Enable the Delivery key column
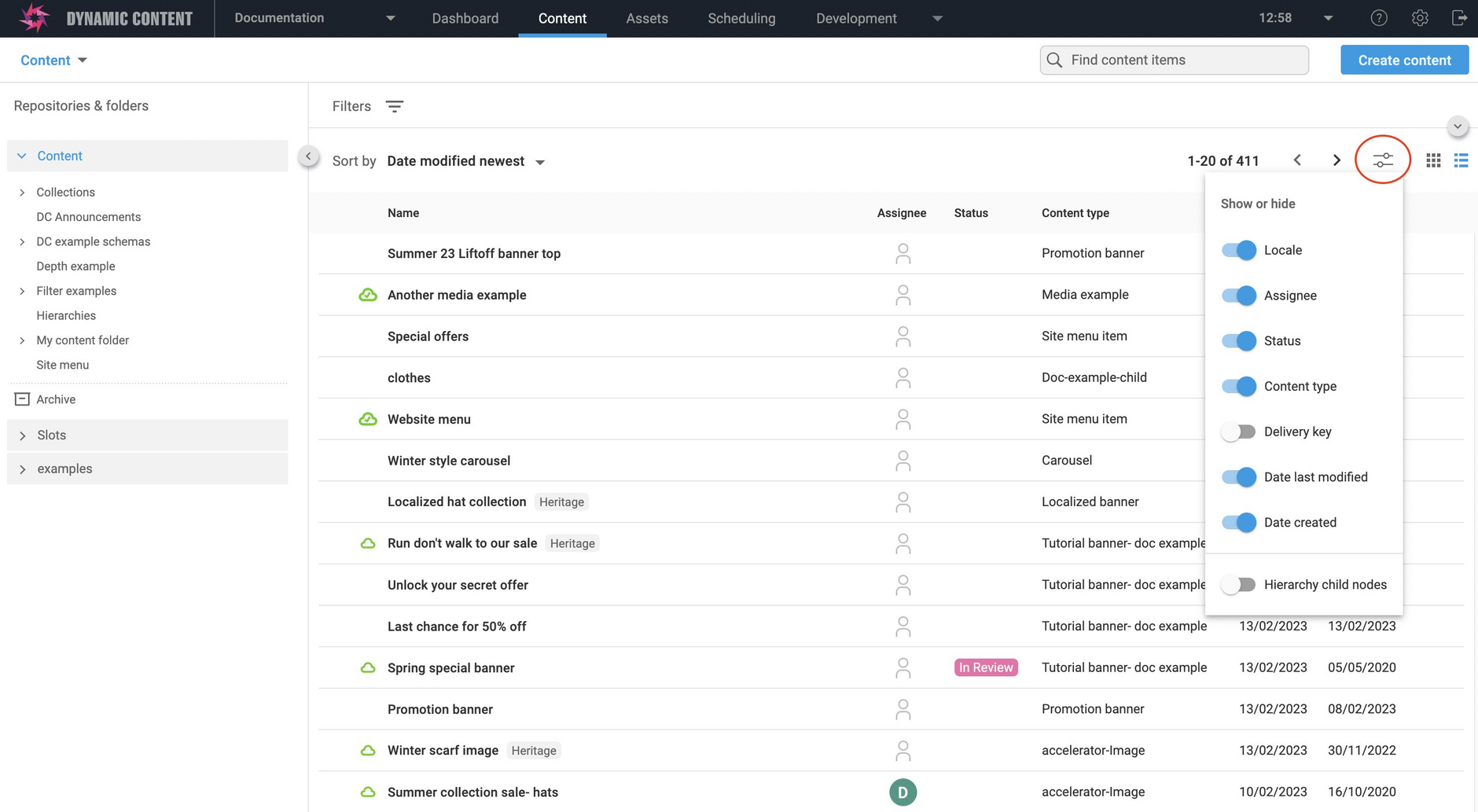Viewport: 1478px width, 812px height. (x=1238, y=432)
